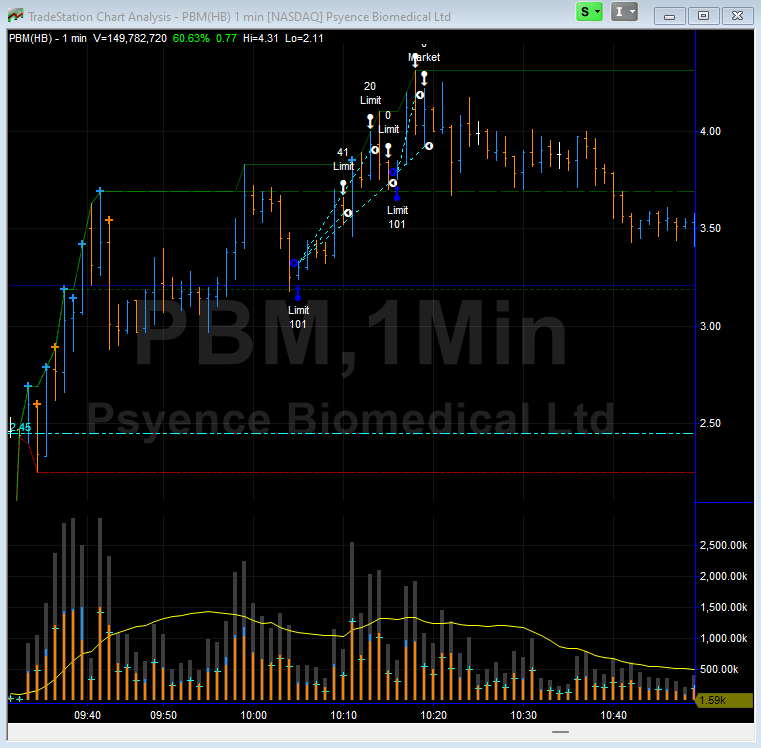Click the white sell arrow under 0 Limit
The height and width of the screenshot is (748, 761).
[388, 150]
